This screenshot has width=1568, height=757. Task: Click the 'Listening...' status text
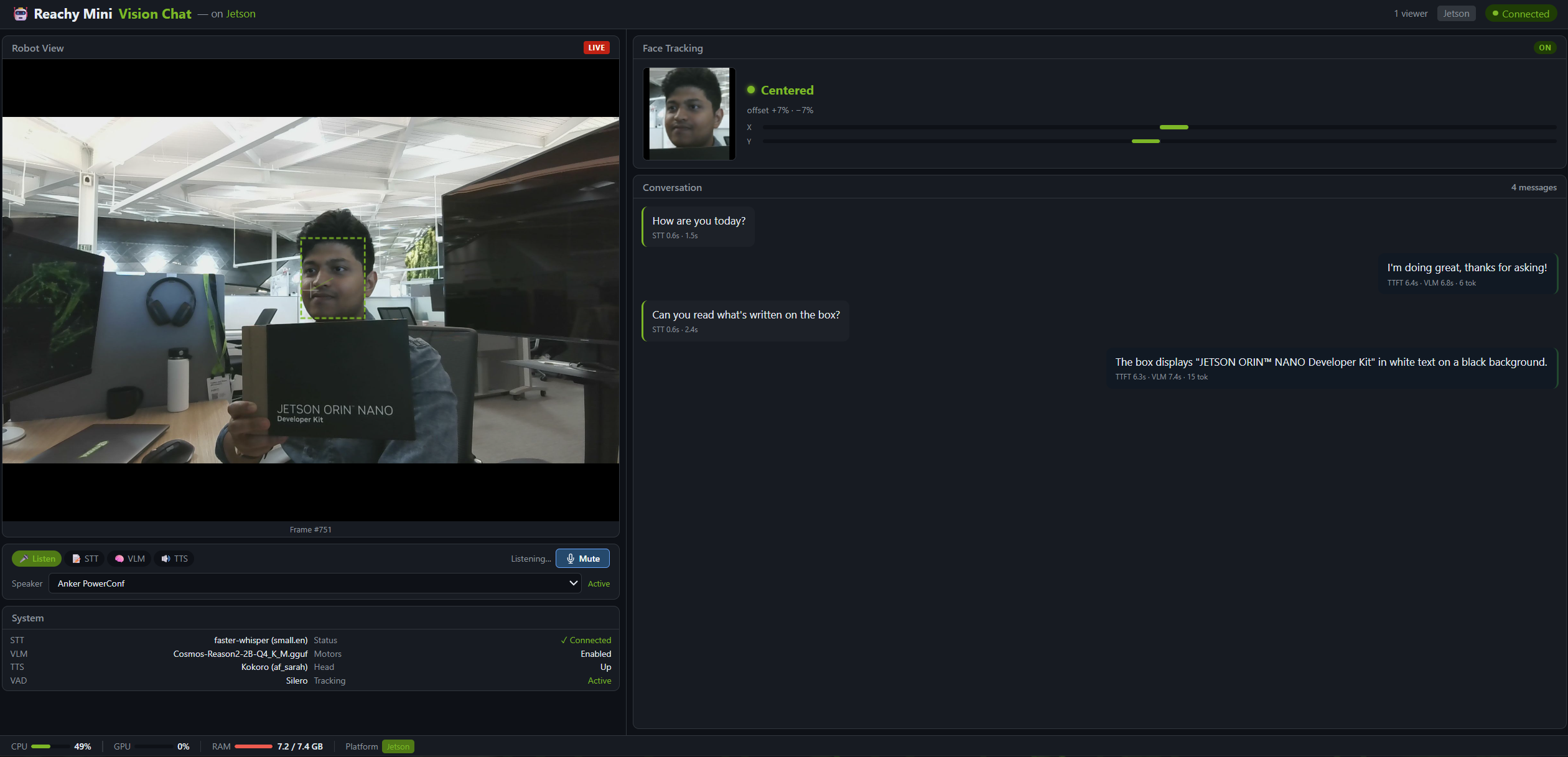[x=531, y=559]
